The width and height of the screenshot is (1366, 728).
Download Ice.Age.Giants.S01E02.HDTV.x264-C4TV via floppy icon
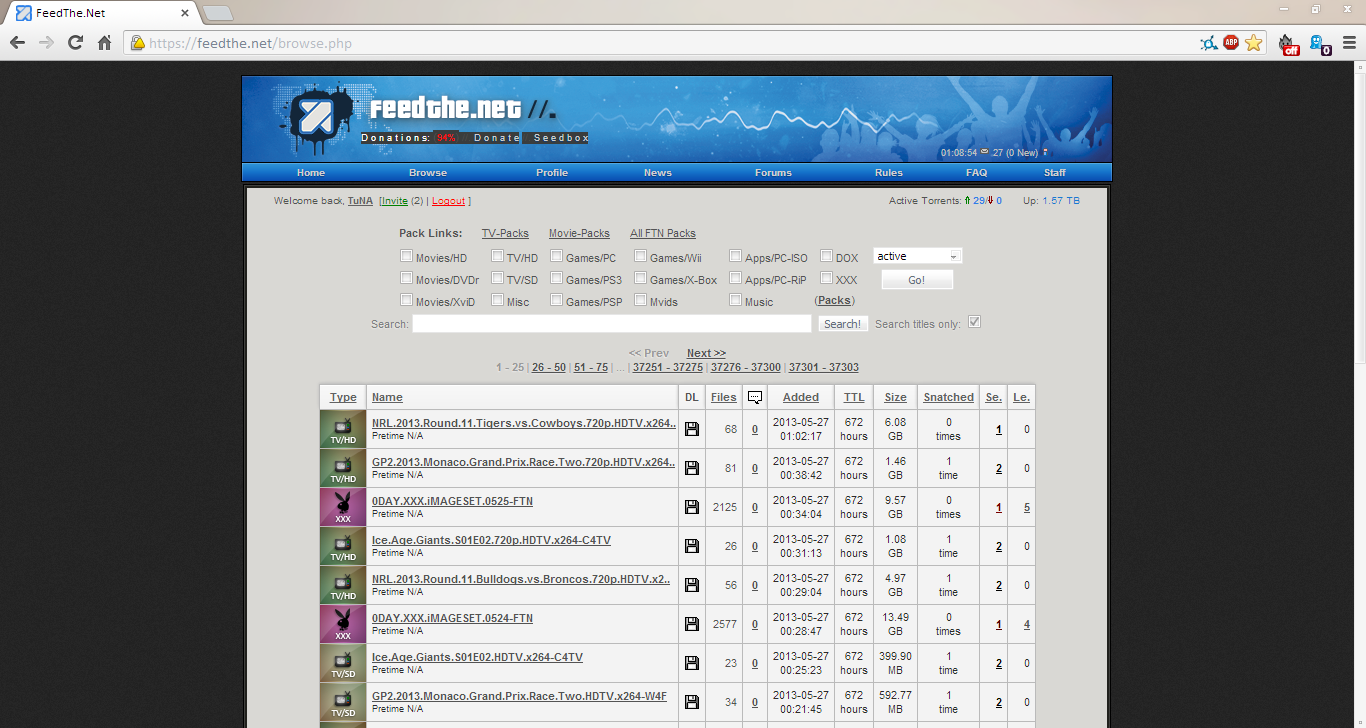pyautogui.click(x=691, y=663)
